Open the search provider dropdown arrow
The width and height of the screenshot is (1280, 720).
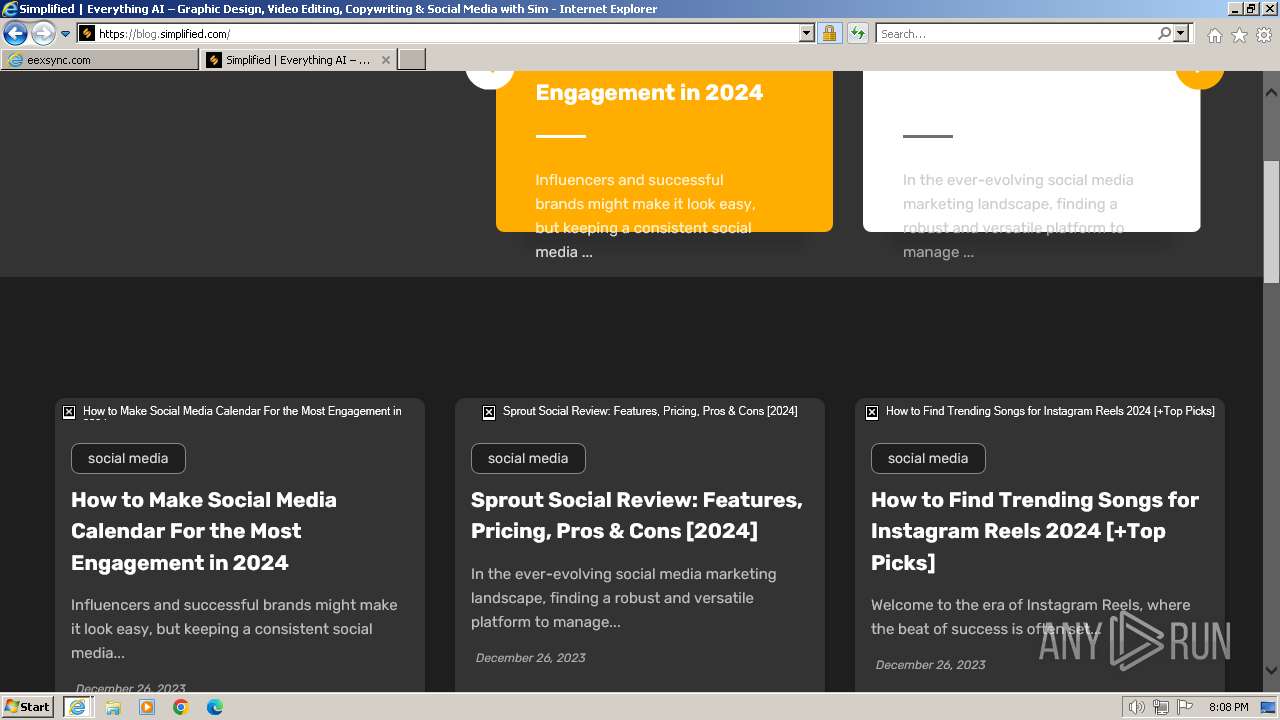[1181, 33]
